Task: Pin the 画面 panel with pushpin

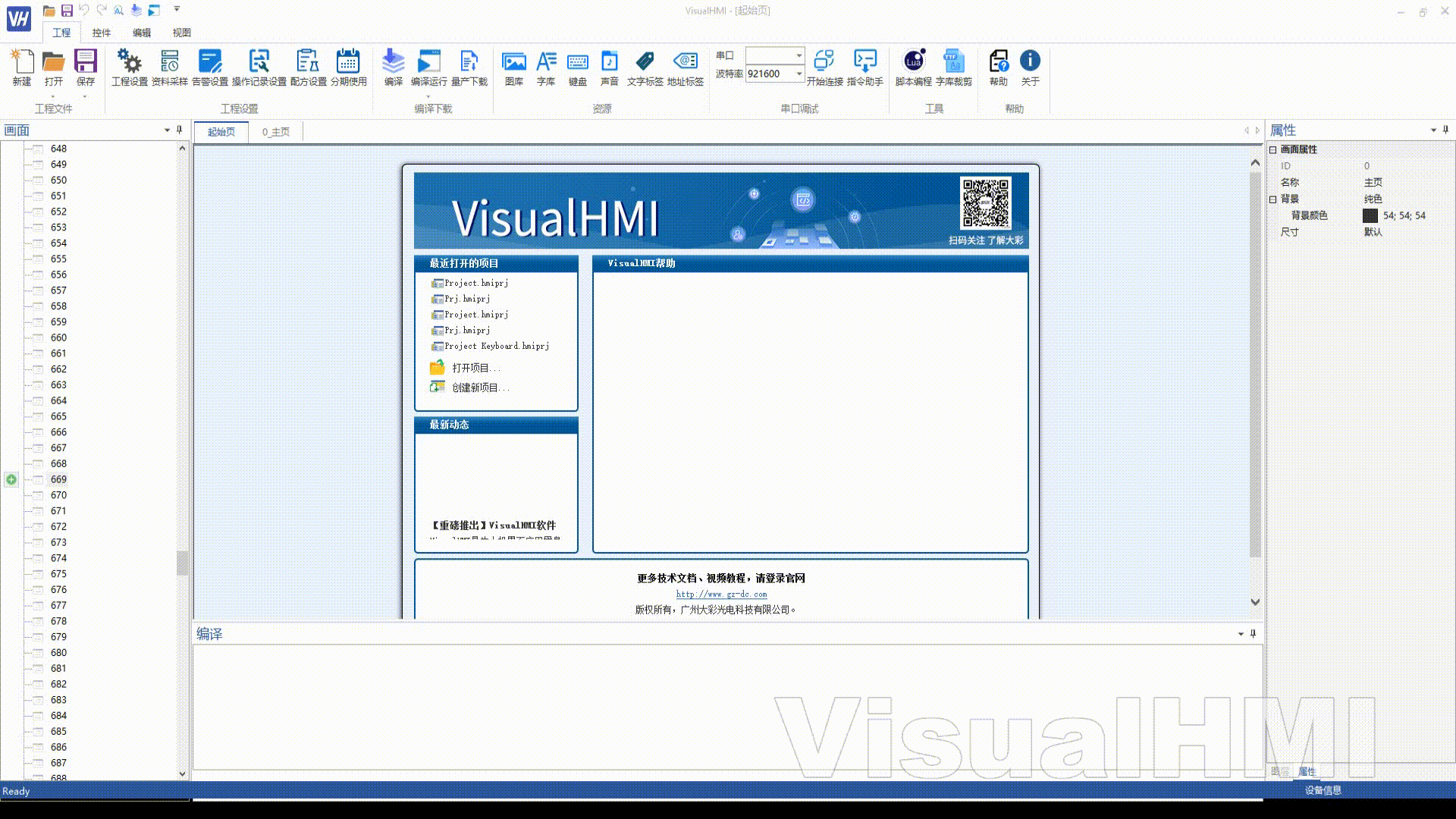Action: pyautogui.click(x=179, y=130)
